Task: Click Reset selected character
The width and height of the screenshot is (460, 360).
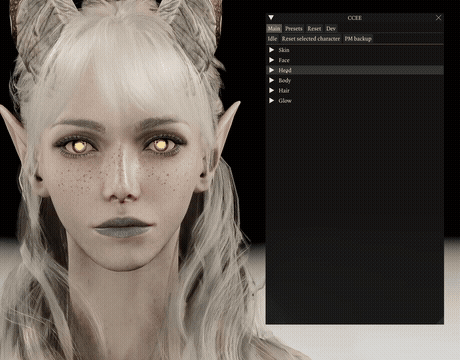Action: [x=311, y=39]
